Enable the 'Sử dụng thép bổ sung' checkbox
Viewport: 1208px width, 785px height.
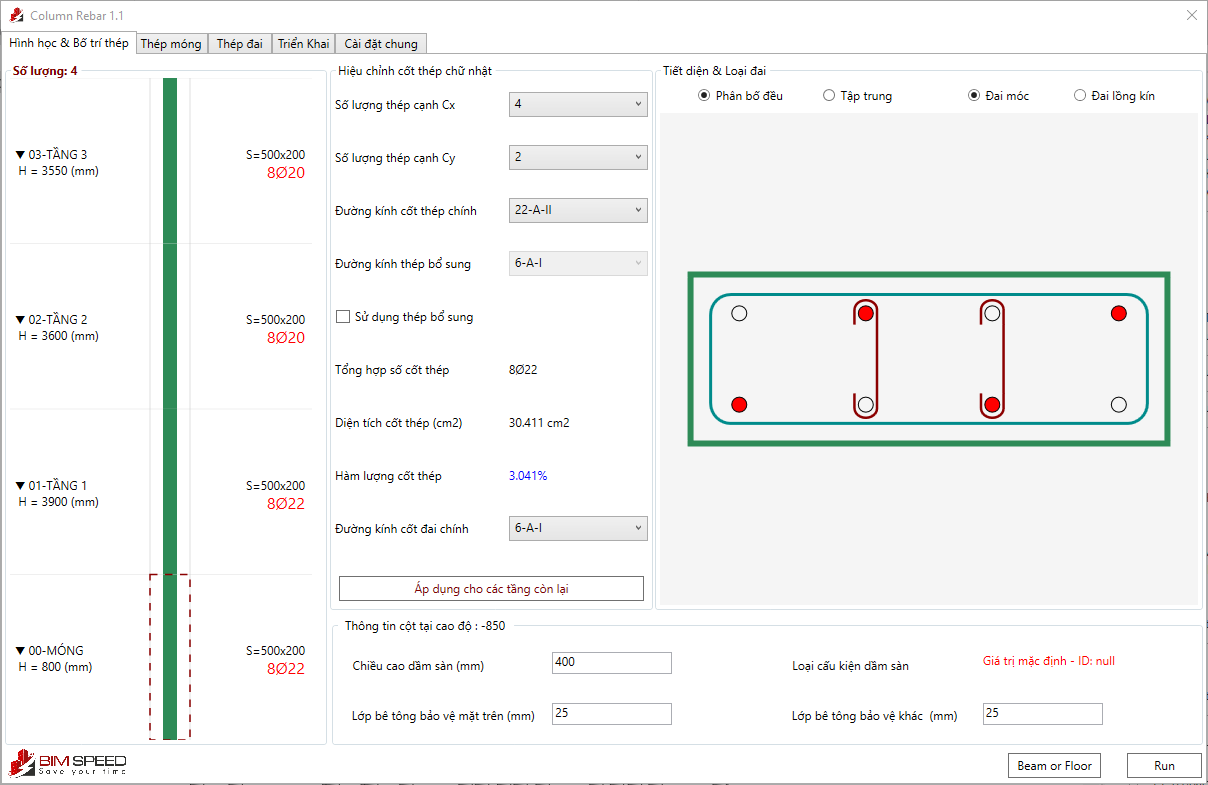click(x=341, y=318)
